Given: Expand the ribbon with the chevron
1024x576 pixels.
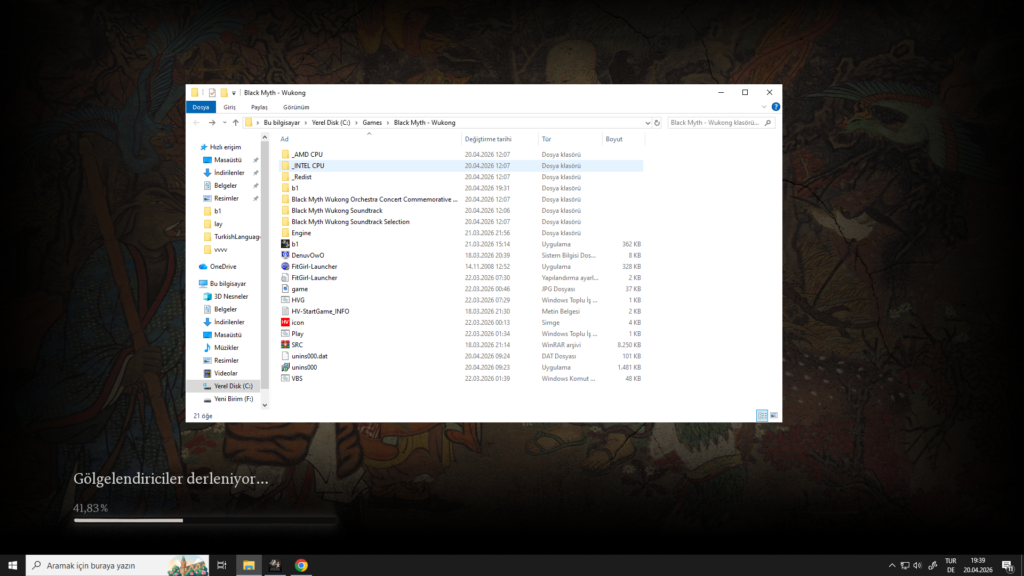Looking at the screenshot, I should click(x=764, y=106).
